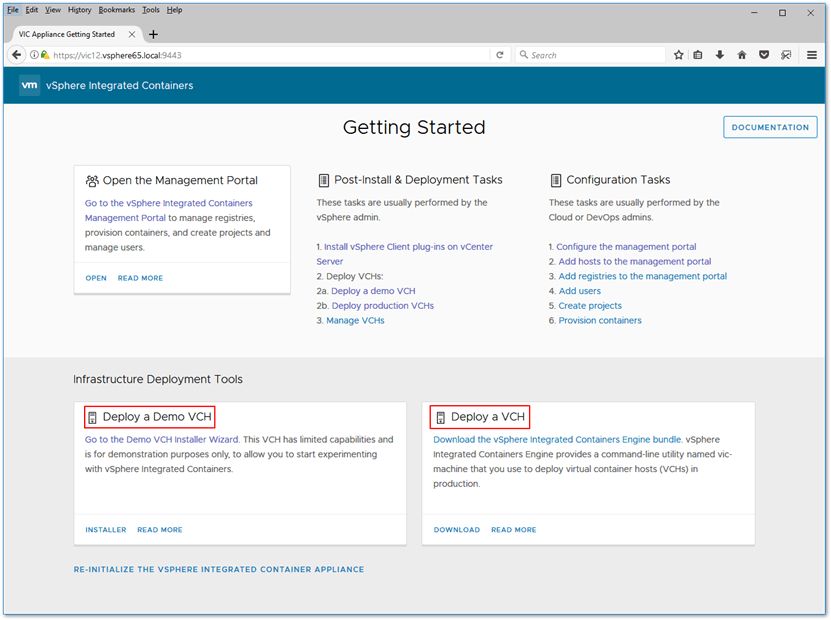Click the host icon beside Deploy a Demo VCH

tap(92, 418)
